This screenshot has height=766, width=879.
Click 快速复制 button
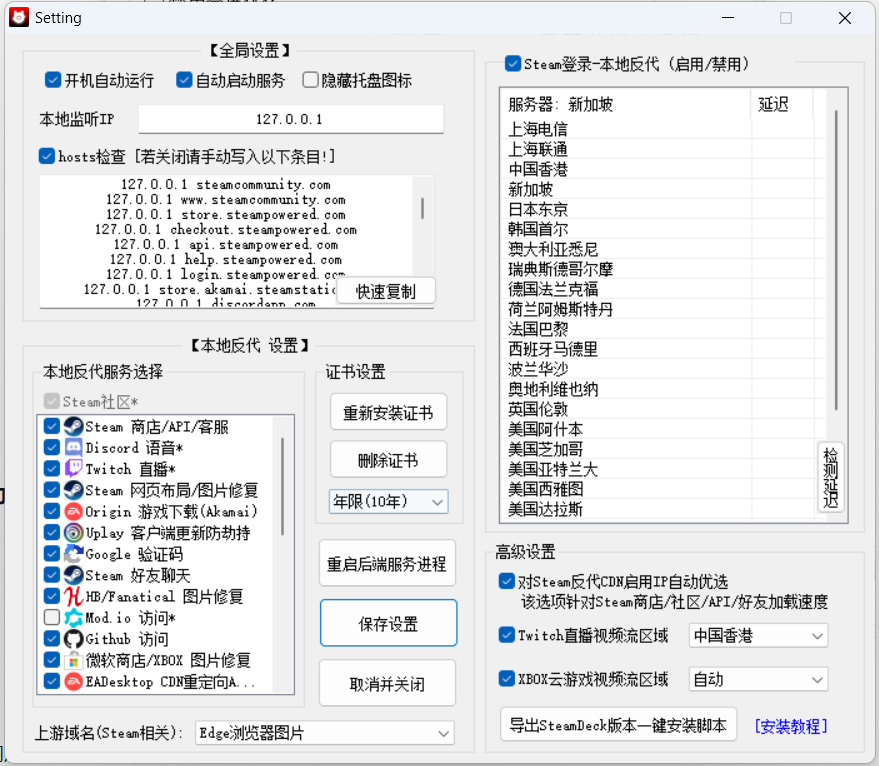386,292
